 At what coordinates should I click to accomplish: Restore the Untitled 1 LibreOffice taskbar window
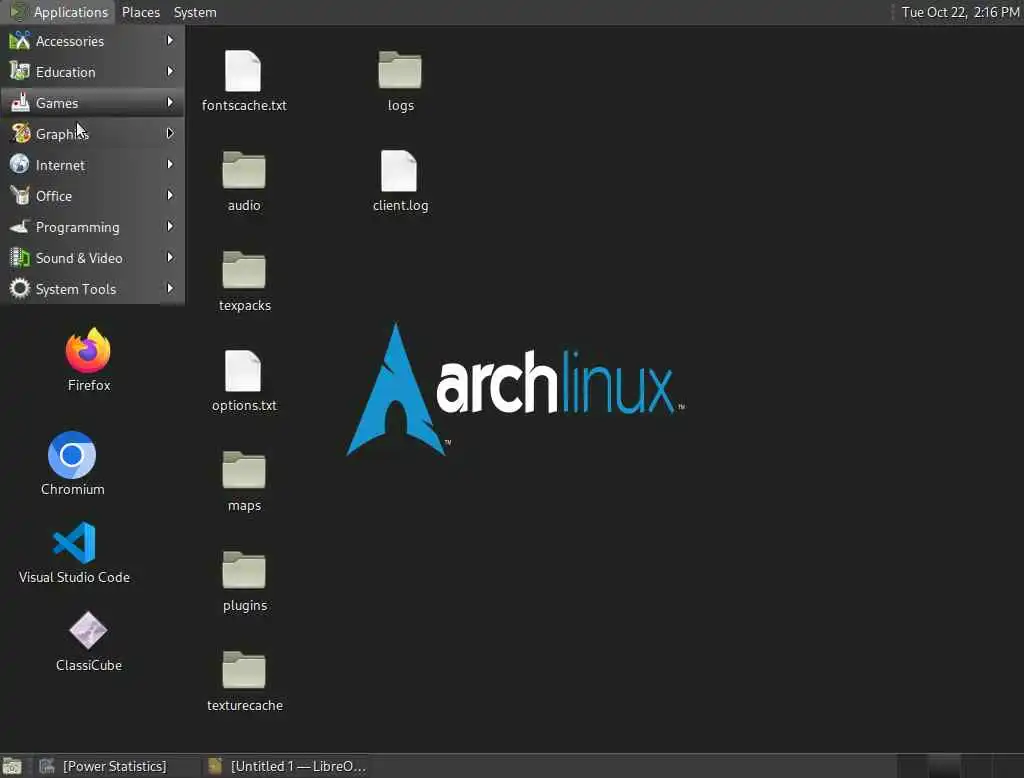click(287, 766)
